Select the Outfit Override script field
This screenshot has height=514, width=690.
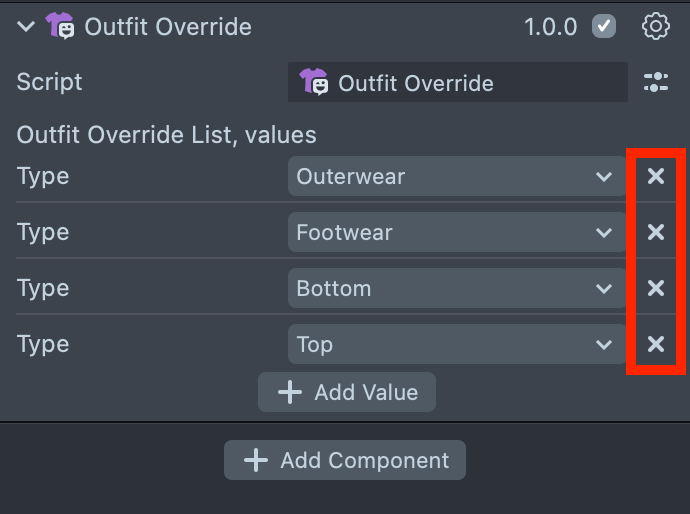pyautogui.click(x=458, y=83)
